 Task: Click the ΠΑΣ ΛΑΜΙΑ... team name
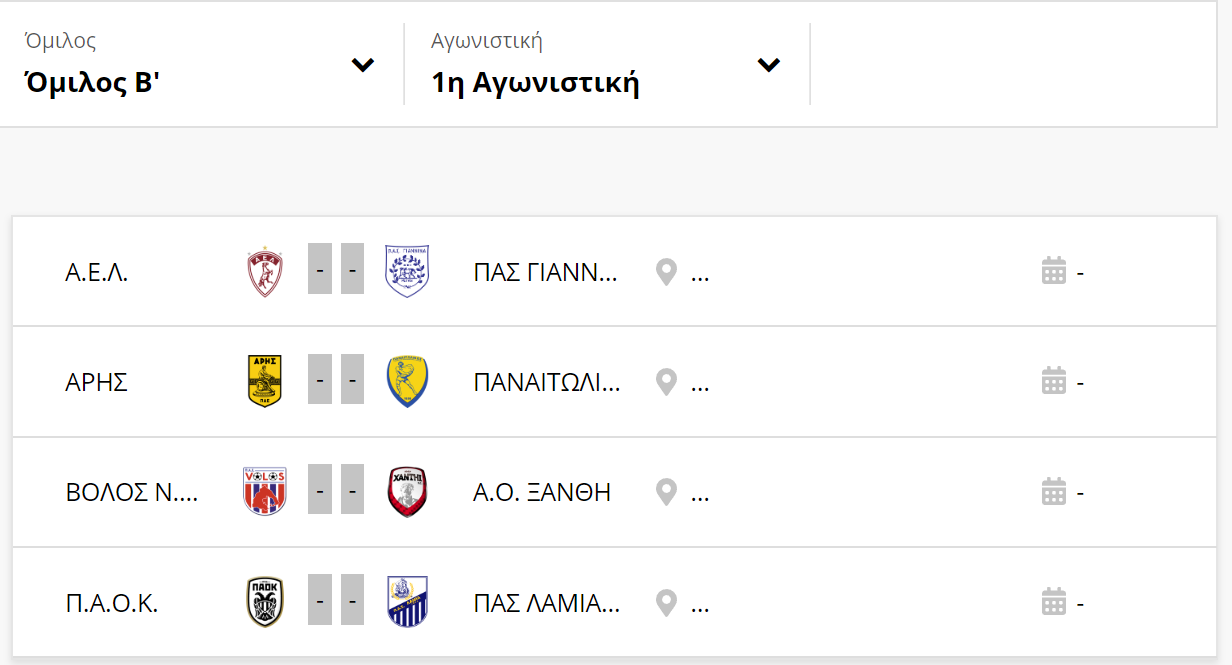click(547, 603)
